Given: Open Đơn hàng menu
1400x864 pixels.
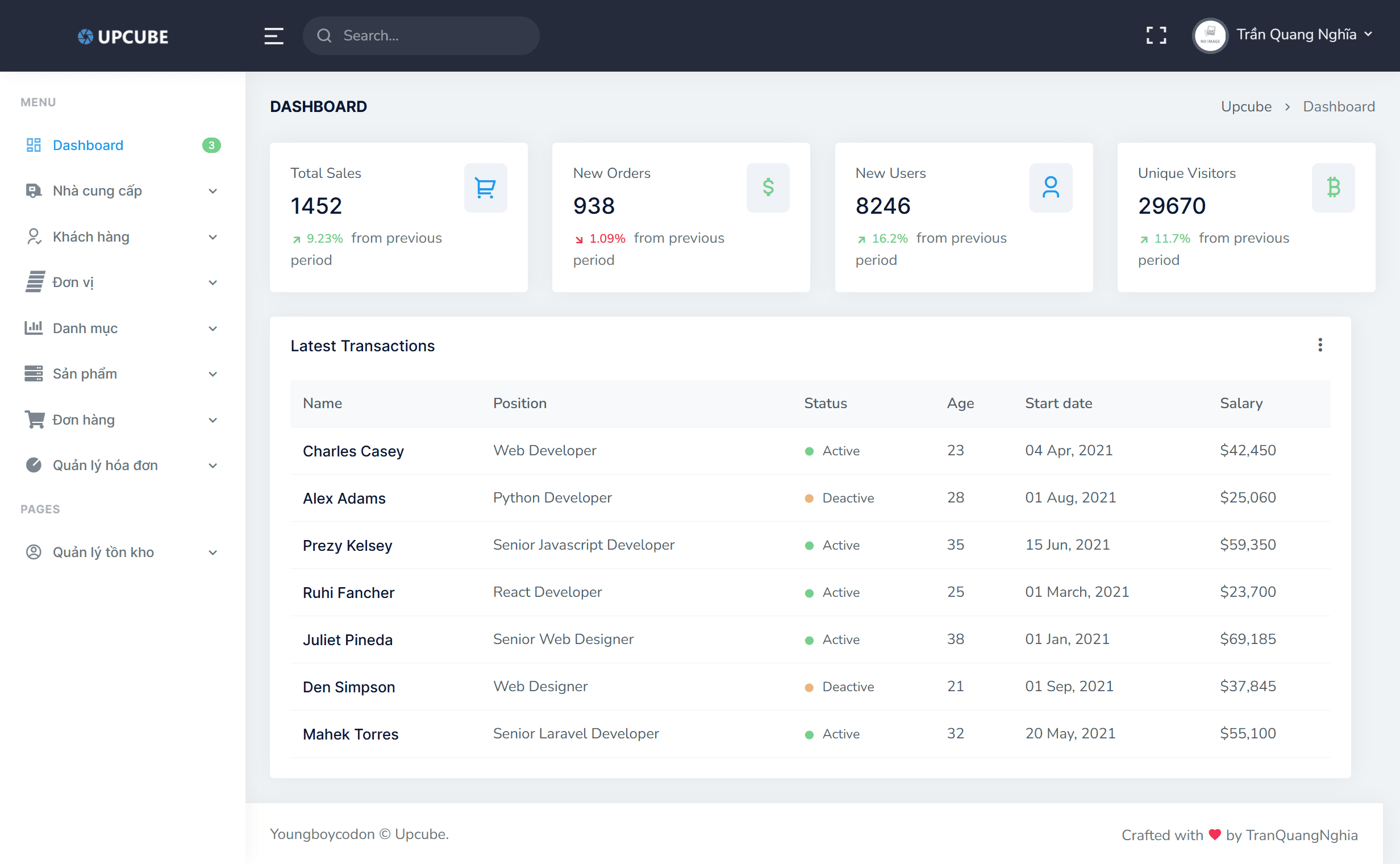Looking at the screenshot, I should click(x=122, y=419).
